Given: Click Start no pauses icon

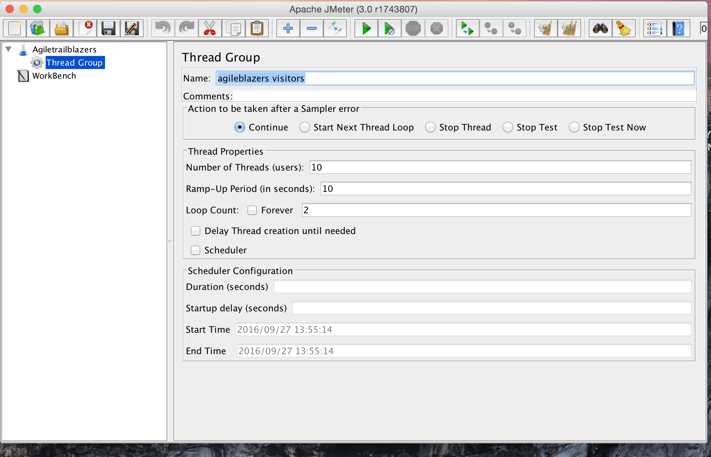Looking at the screenshot, I should pos(389,28).
